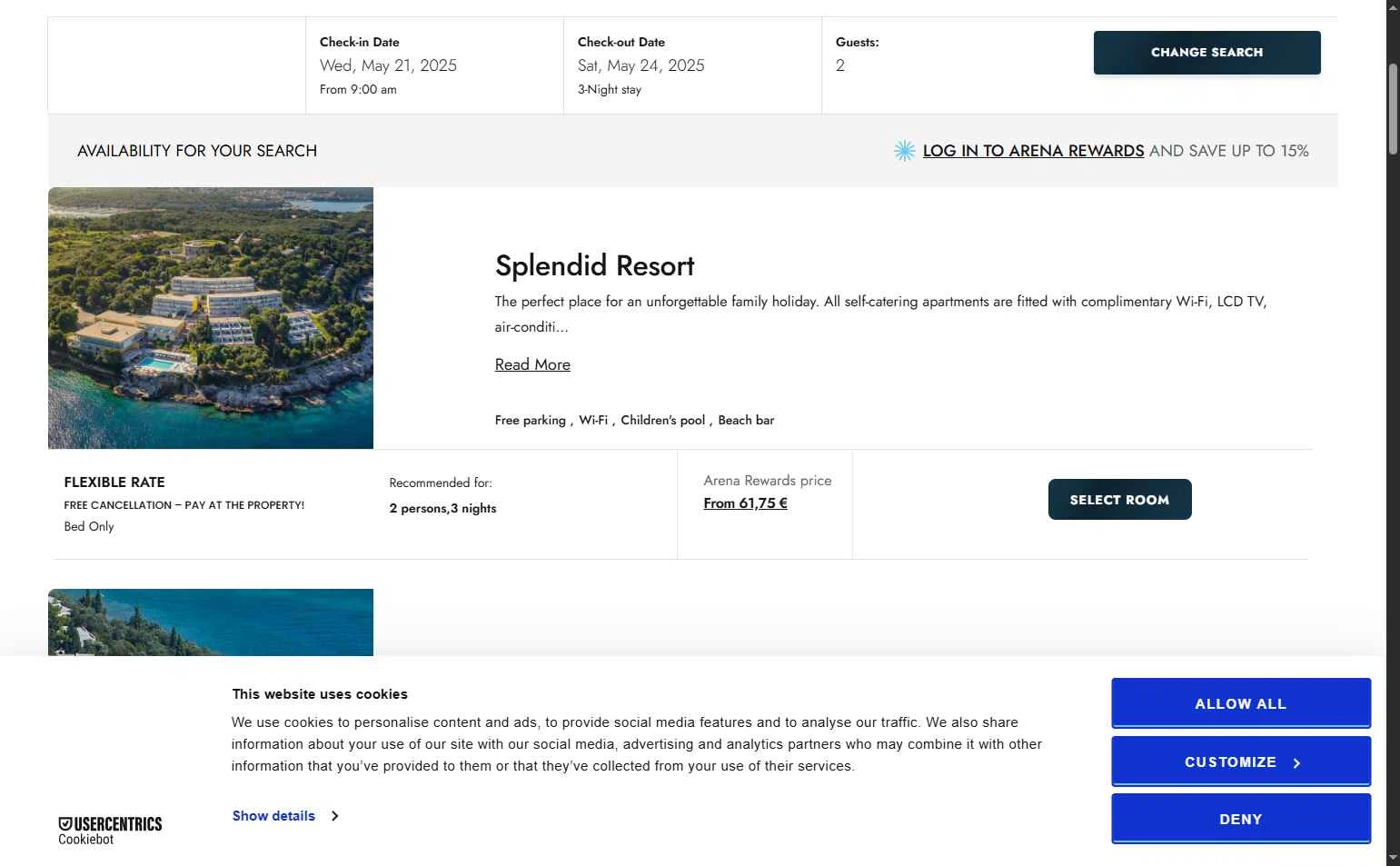Viewport: 1400px width, 866px height.
Task: Click the scrollbar down arrow
Action: (1393, 858)
